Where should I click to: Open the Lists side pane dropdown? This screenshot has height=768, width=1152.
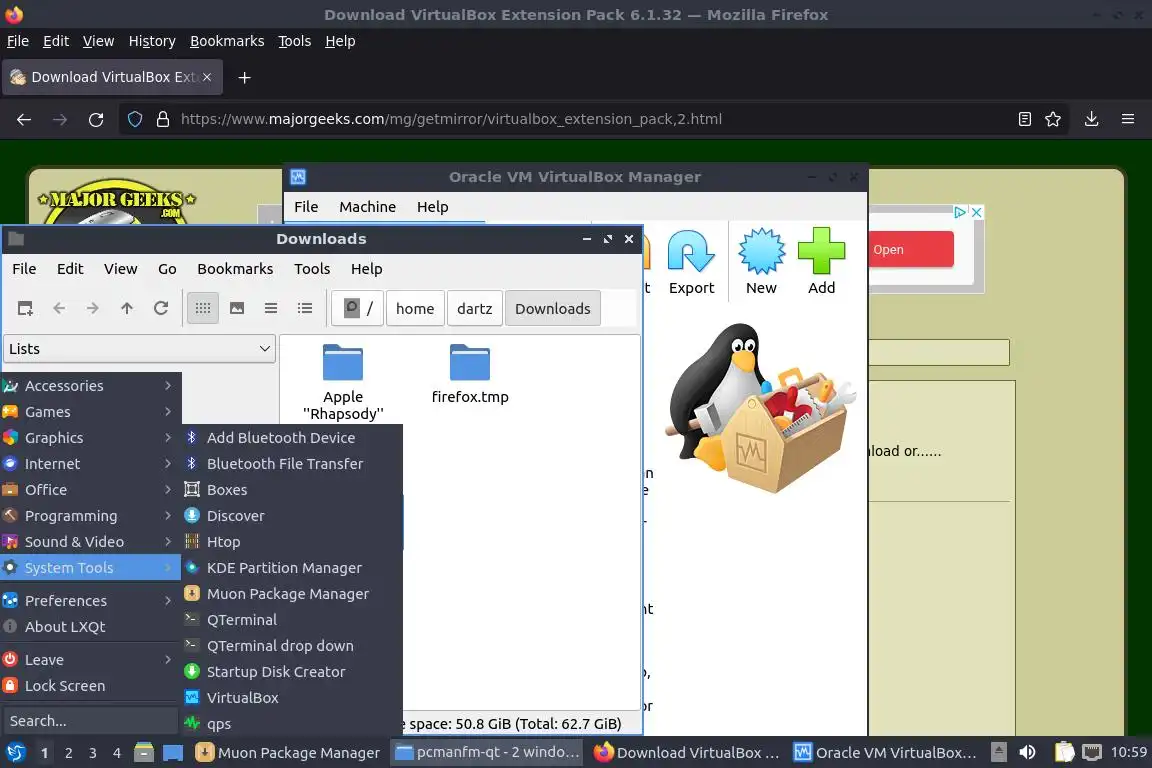(140, 349)
